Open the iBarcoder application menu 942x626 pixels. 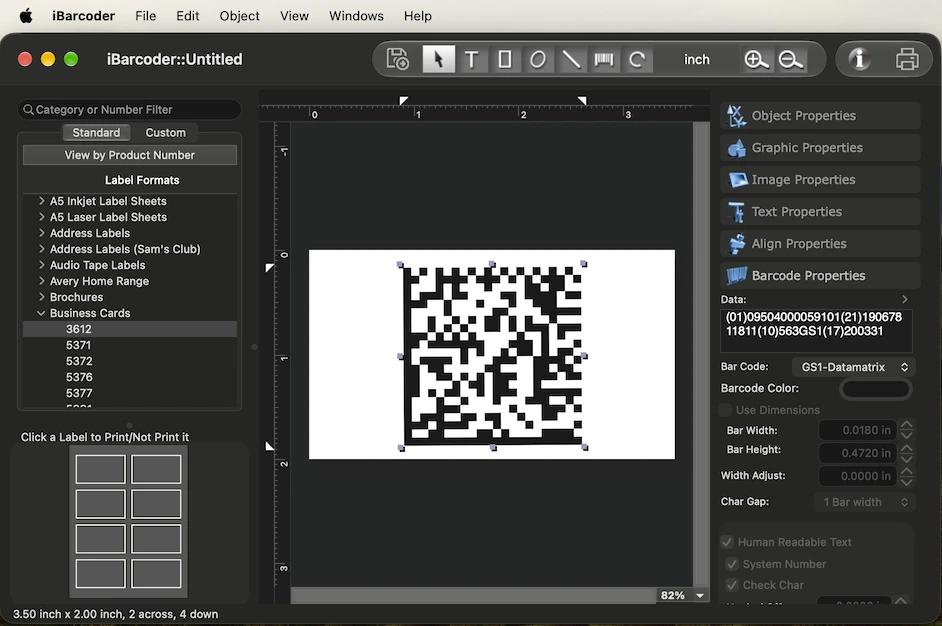pos(84,16)
